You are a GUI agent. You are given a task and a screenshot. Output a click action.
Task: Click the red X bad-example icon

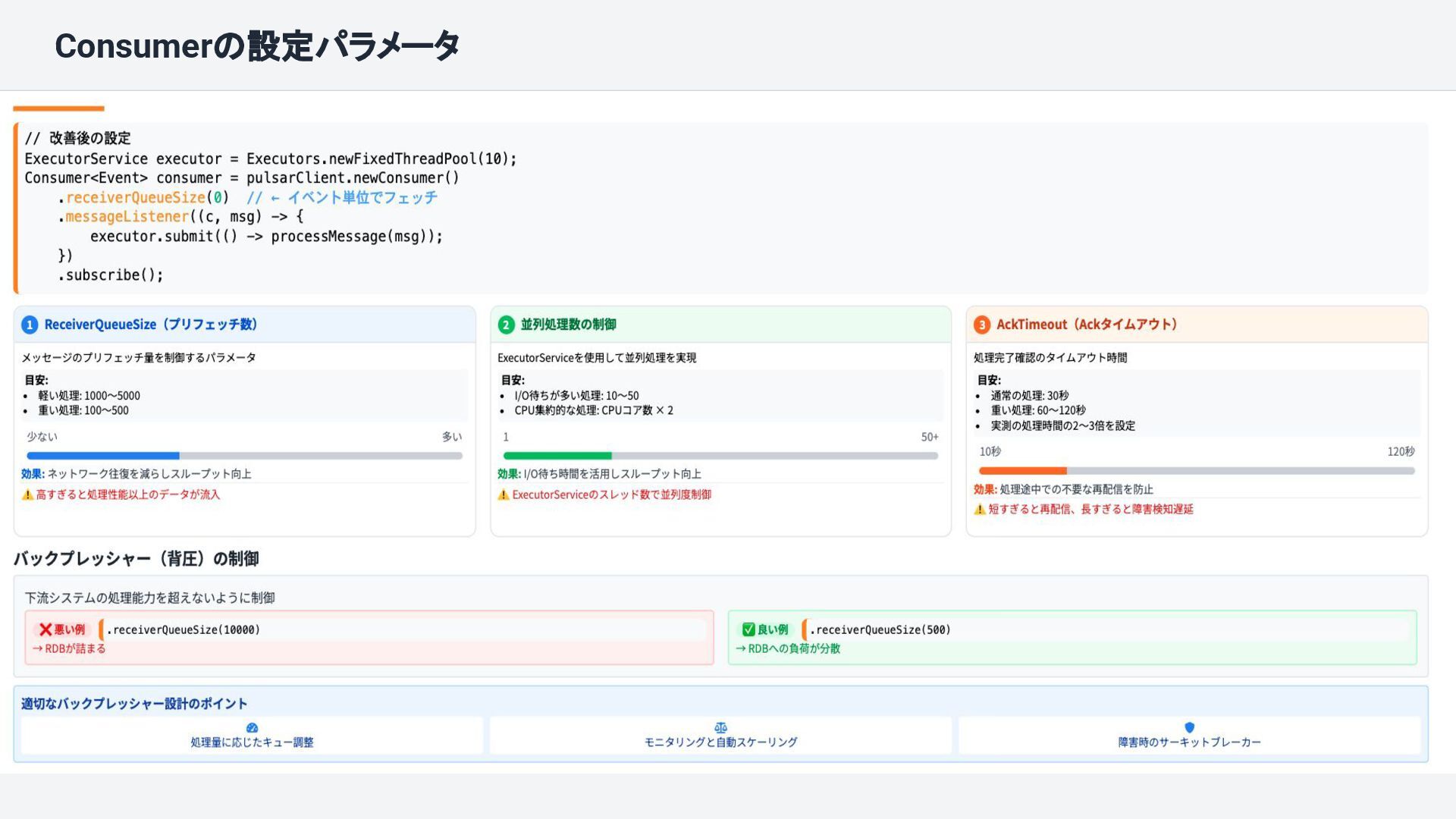coord(45,629)
